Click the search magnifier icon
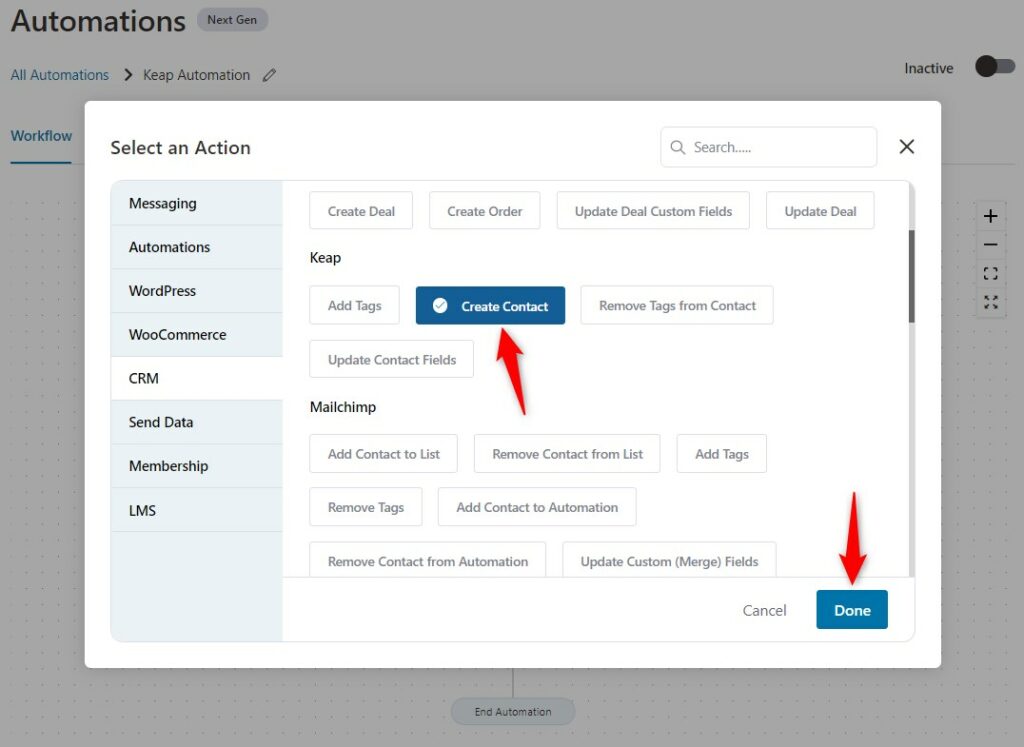Screen dimensions: 1024x747 (x=678, y=148)
